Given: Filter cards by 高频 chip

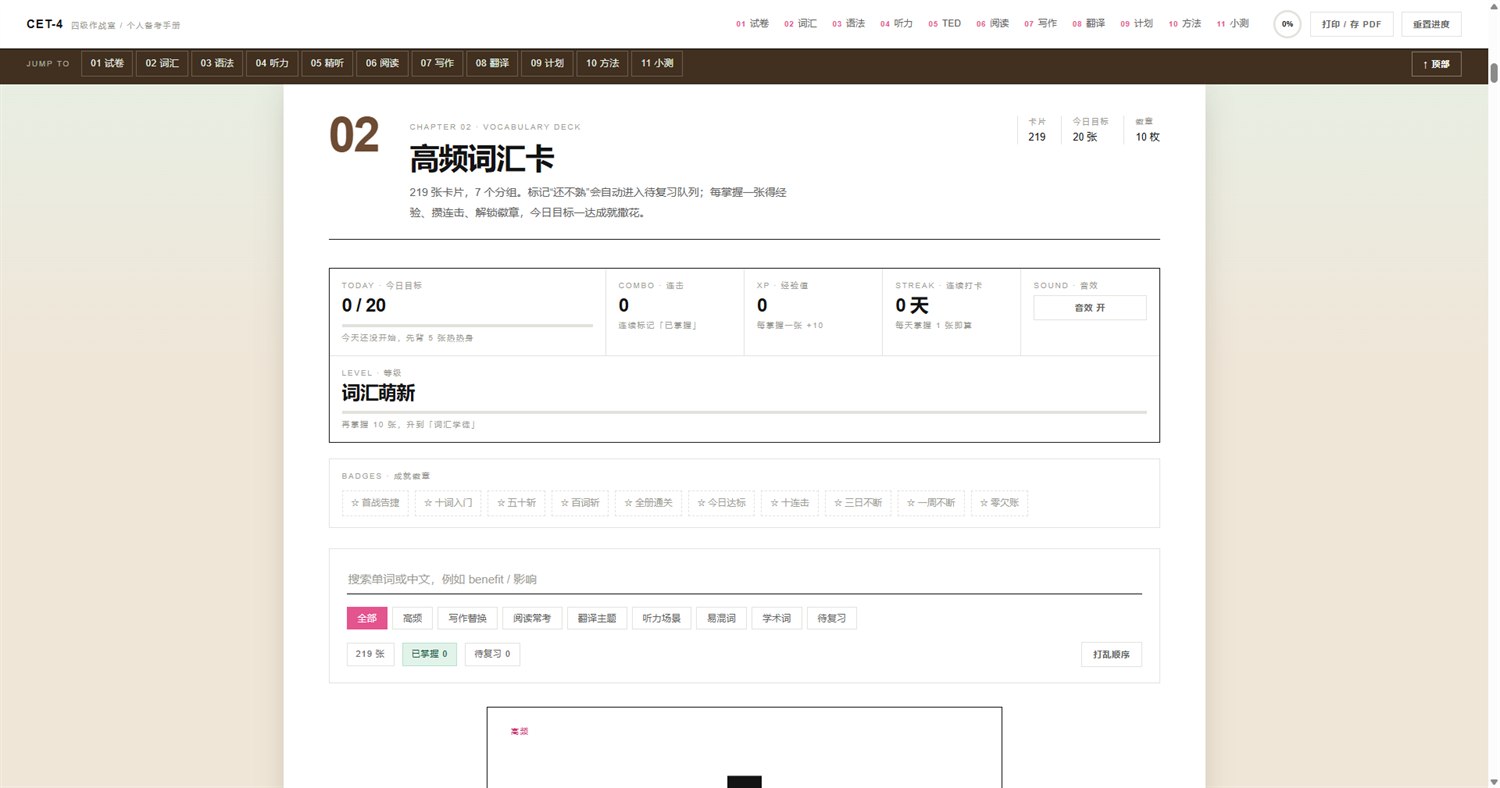Looking at the screenshot, I should [x=412, y=619].
